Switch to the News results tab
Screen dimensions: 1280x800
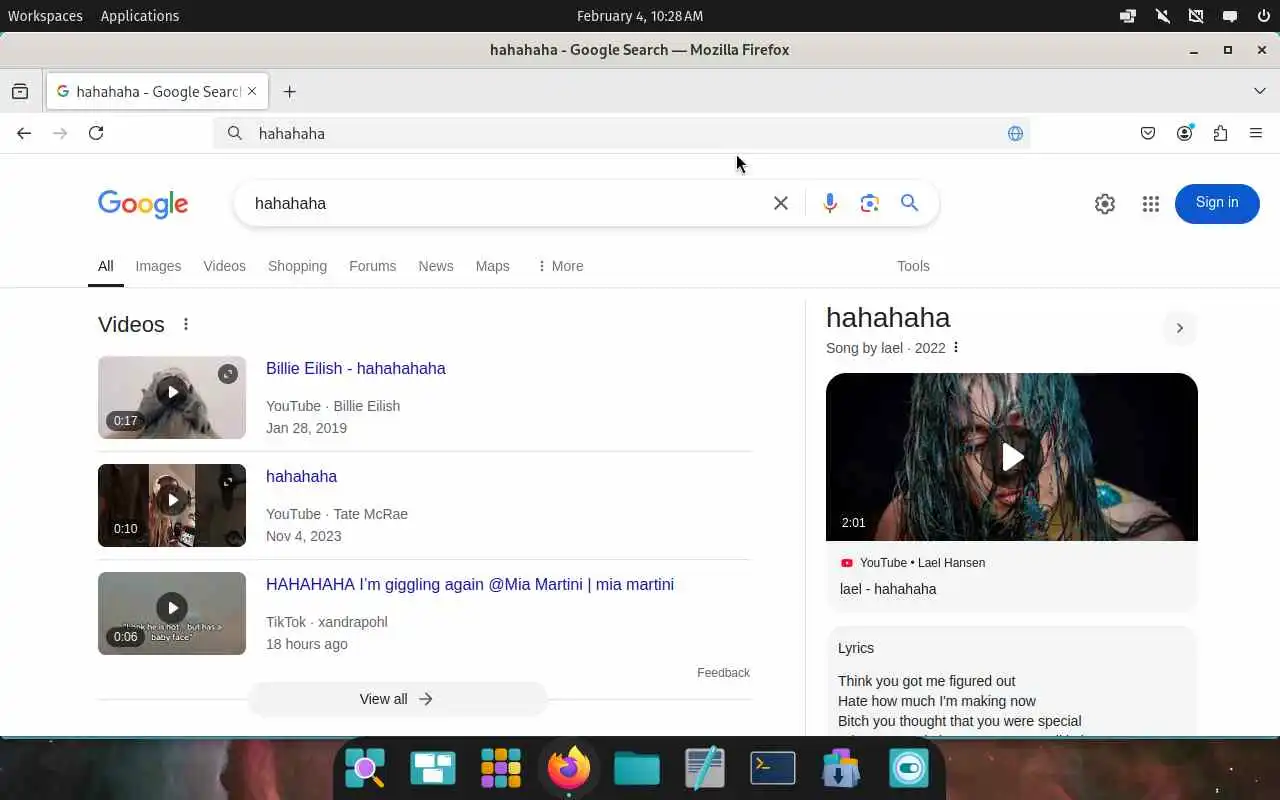(x=436, y=266)
